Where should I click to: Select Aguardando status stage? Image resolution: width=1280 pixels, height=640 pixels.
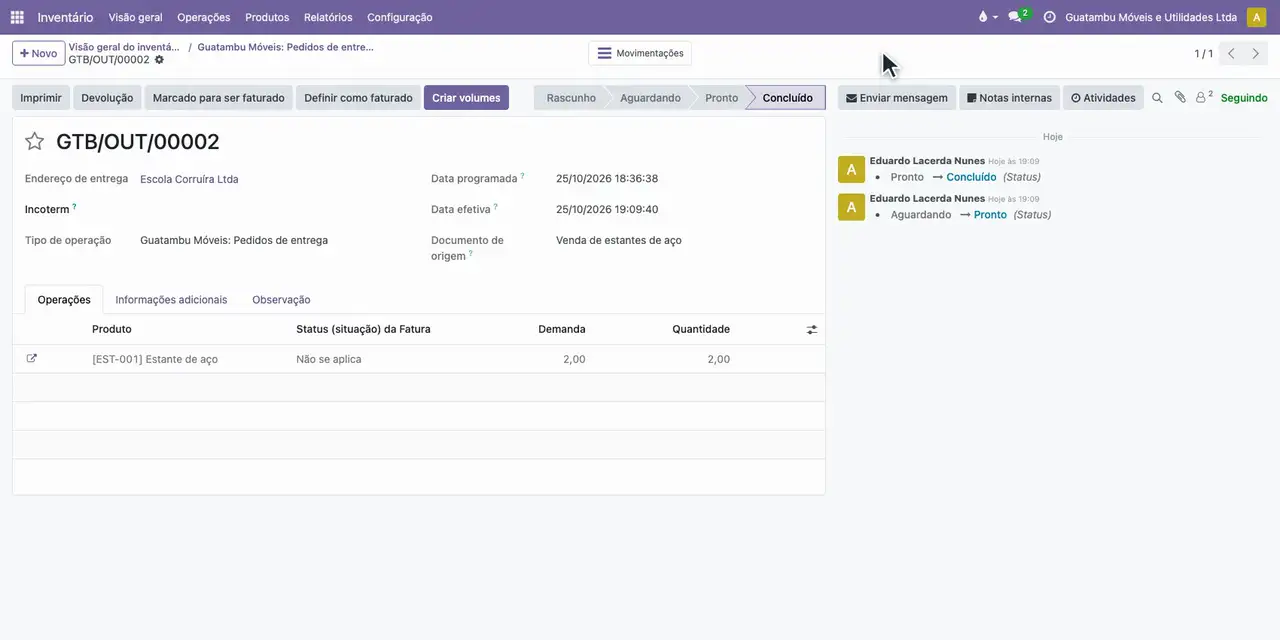coord(650,98)
